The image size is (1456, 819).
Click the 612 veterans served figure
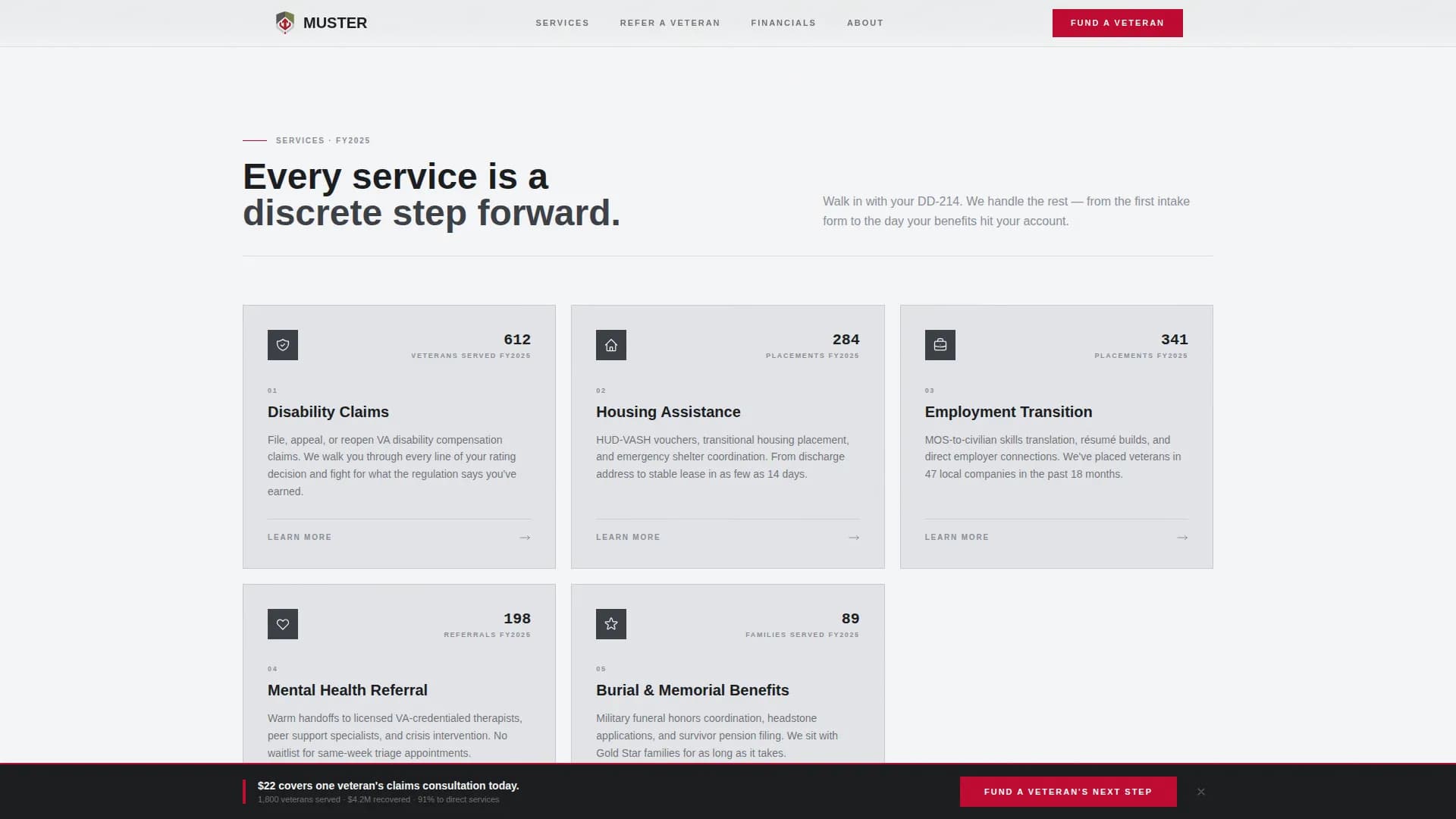[x=517, y=339]
